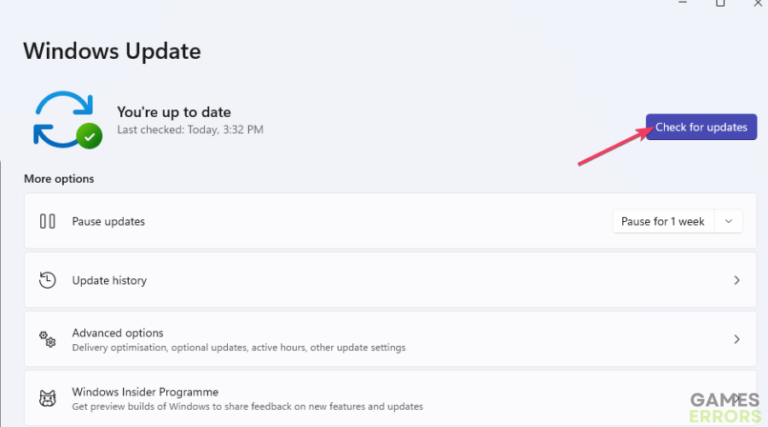768x427 pixels.
Task: Select Pause for 1 week
Action: pos(662,221)
